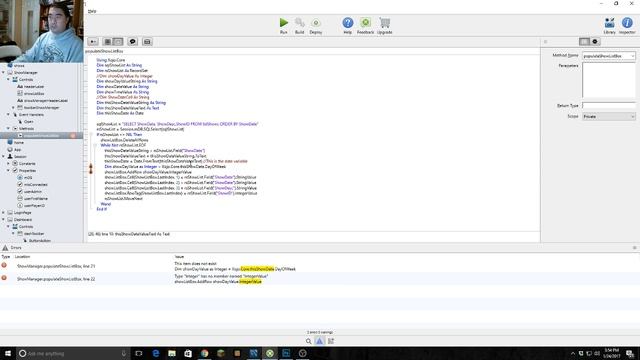The height and width of the screenshot is (360, 640).
Task: Run the project with the green arrow
Action: [x=284, y=23]
